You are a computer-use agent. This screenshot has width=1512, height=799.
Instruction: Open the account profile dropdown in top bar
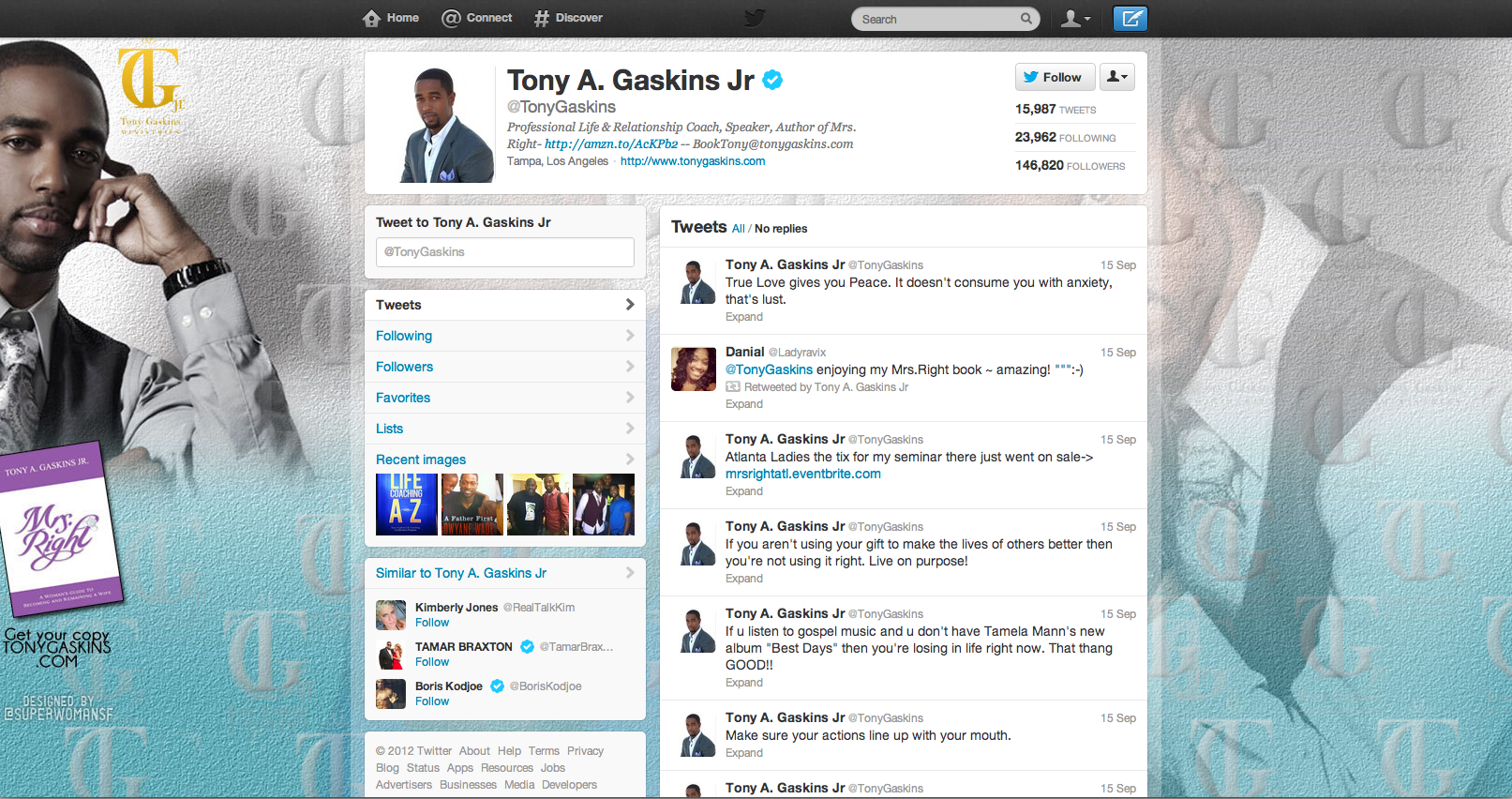click(1075, 19)
